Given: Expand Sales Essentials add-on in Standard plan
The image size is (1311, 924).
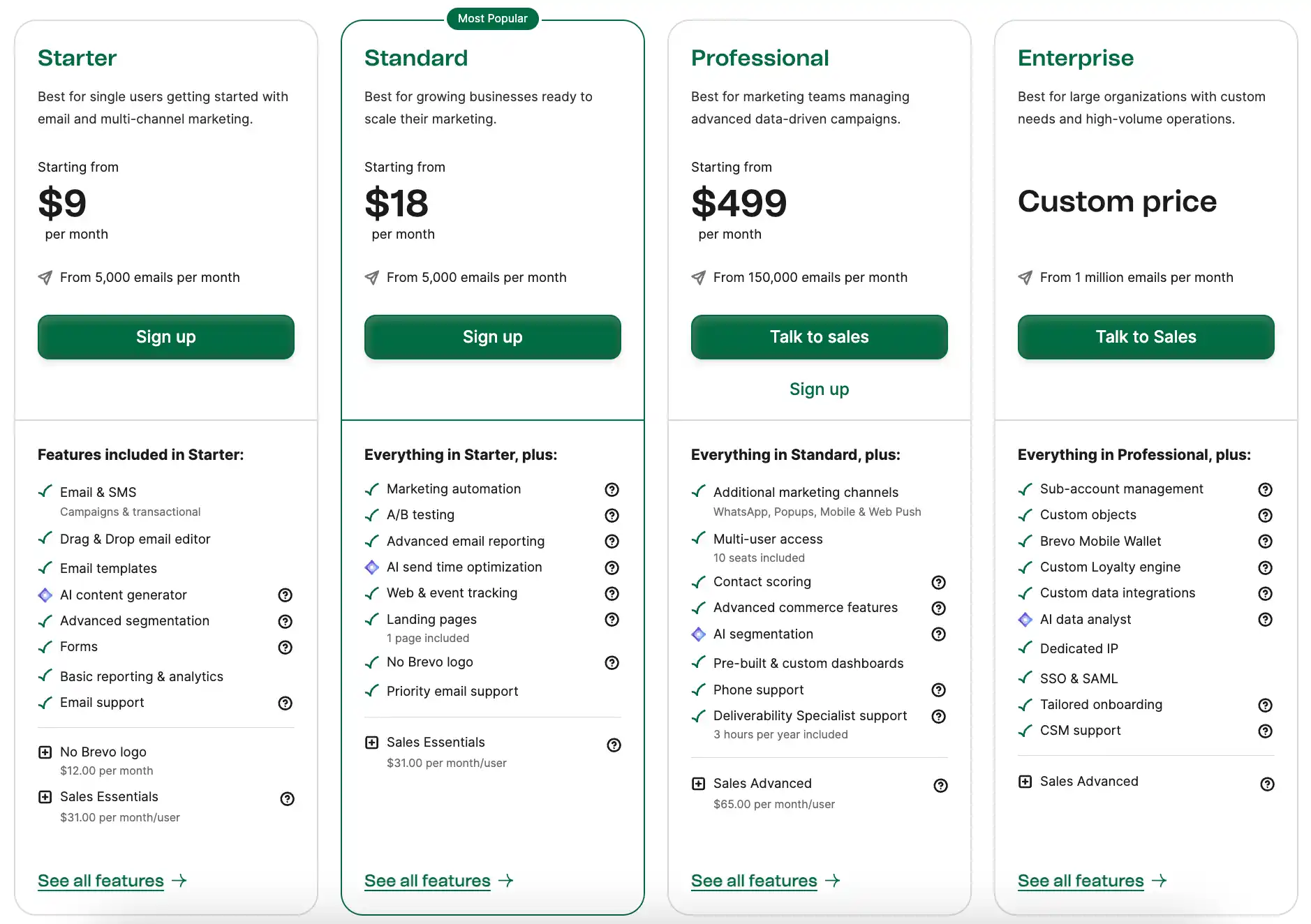Looking at the screenshot, I should 372,742.
